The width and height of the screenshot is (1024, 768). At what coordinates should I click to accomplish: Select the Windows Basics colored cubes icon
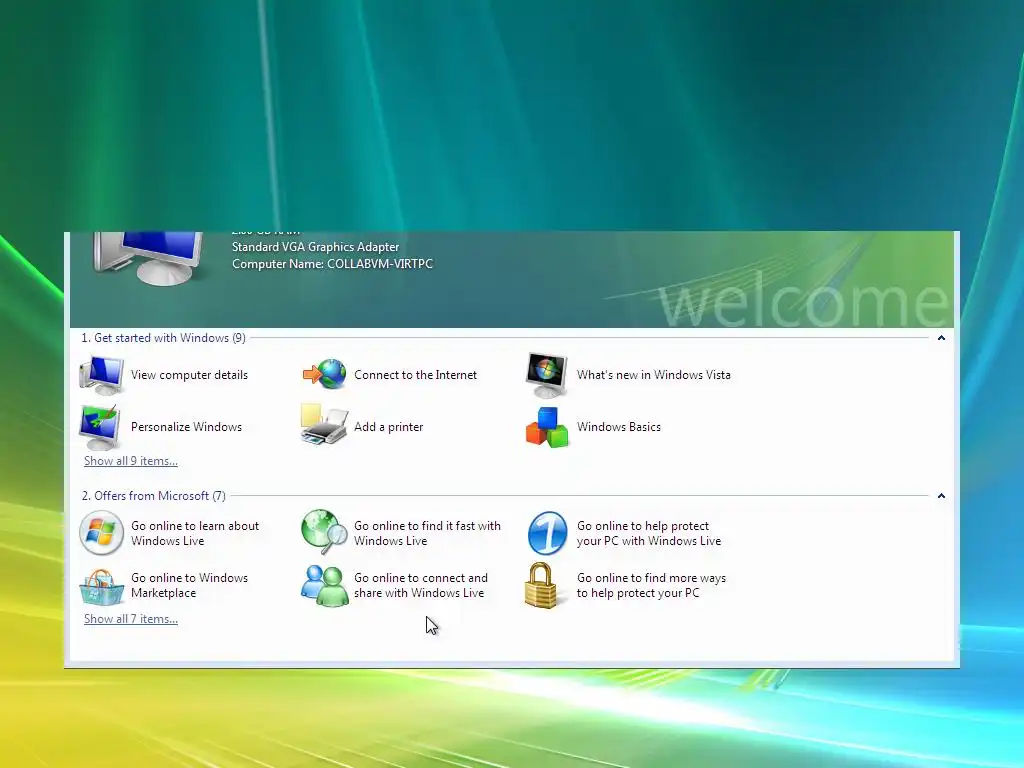click(547, 427)
